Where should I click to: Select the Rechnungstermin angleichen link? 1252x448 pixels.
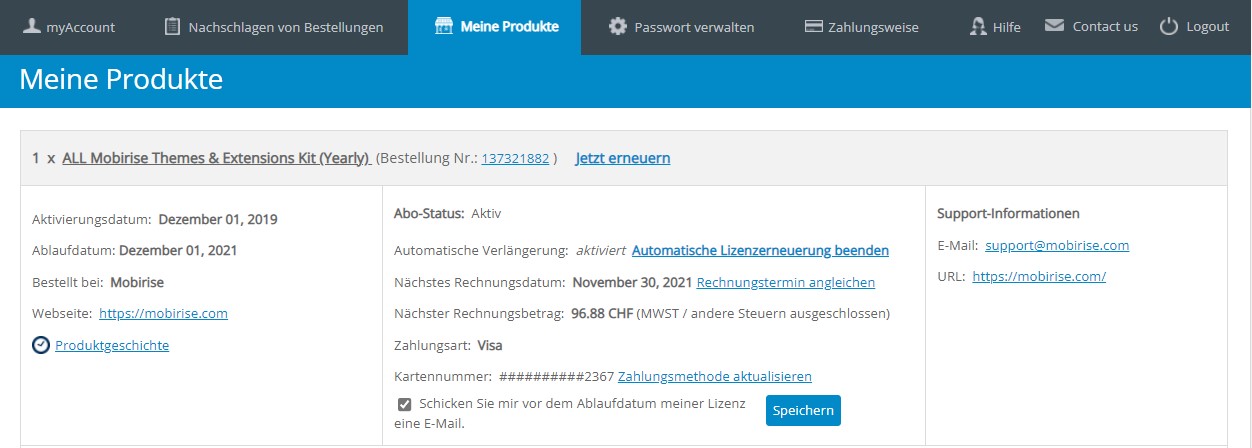(x=785, y=283)
